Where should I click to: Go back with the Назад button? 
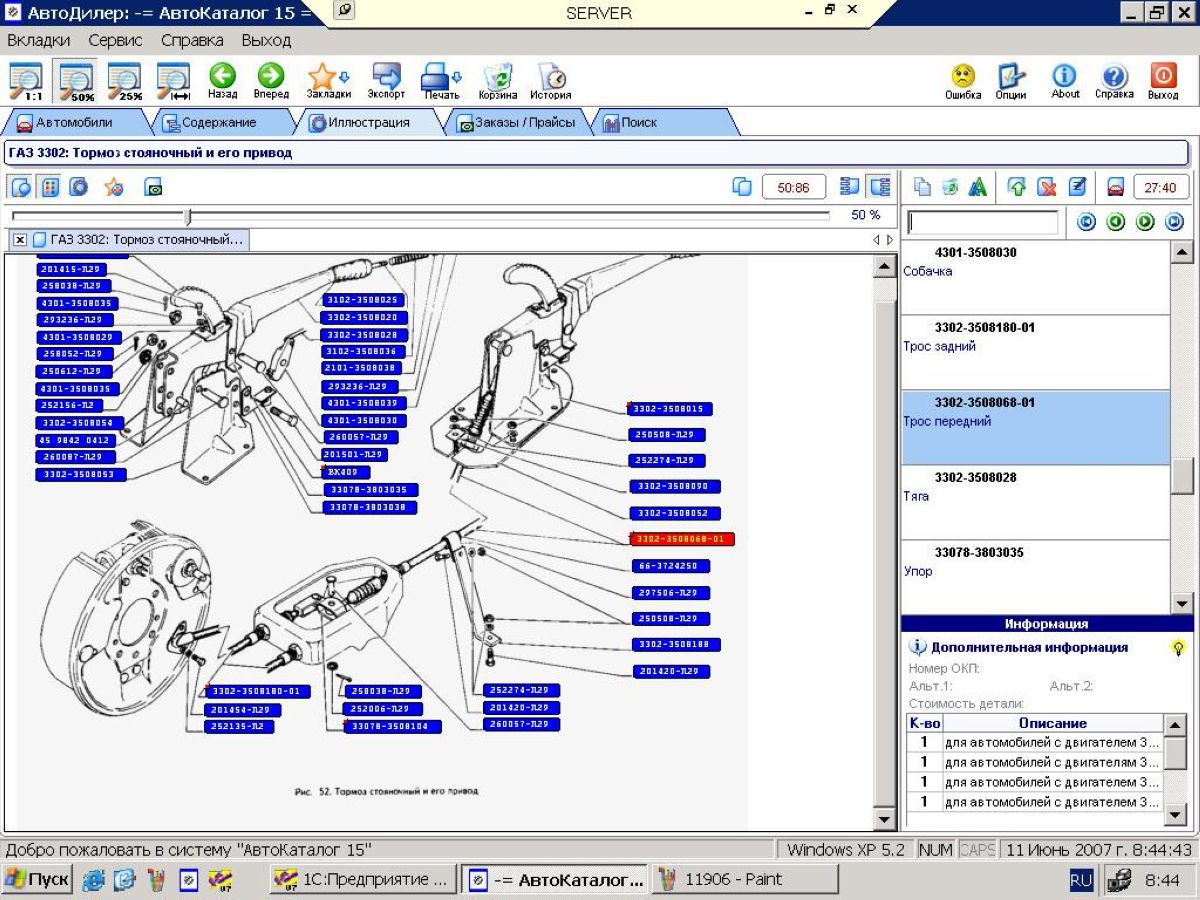click(222, 81)
